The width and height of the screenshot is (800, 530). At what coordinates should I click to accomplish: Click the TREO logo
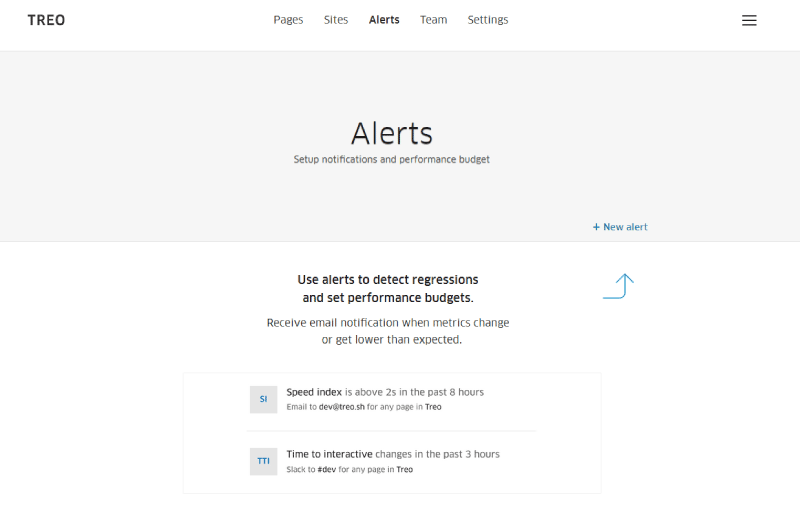click(46, 20)
